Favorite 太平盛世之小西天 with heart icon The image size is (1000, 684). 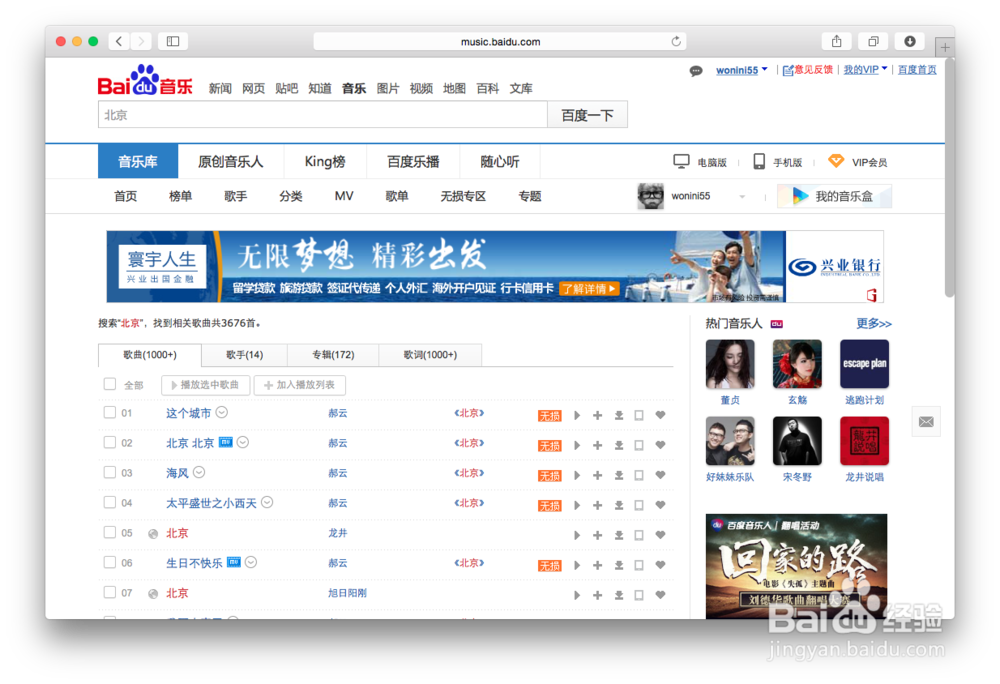tap(661, 505)
